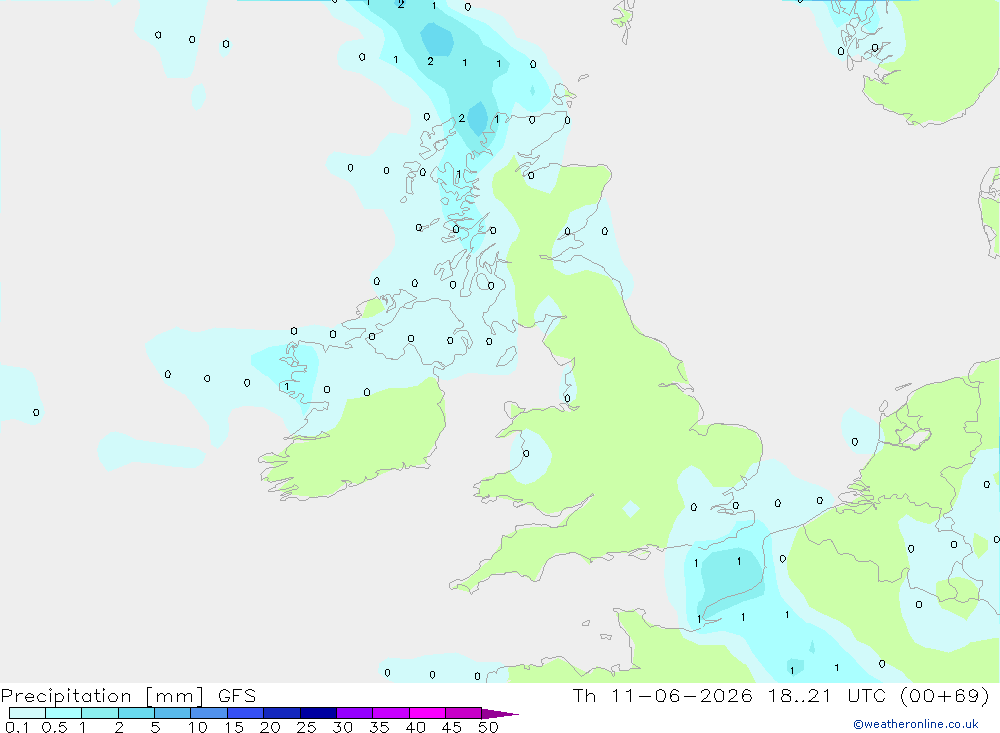Viewport: 1000px width, 733px height.
Task: Click the "18..21" hour range in footer
Action: (800, 695)
